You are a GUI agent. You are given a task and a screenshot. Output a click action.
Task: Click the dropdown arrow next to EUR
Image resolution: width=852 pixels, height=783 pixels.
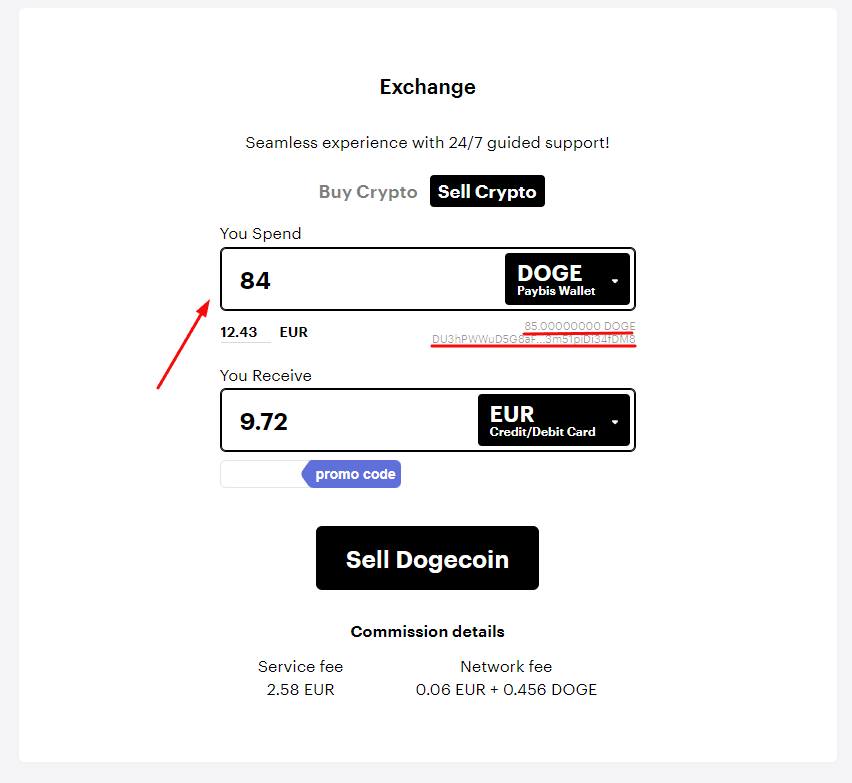[x=615, y=422]
